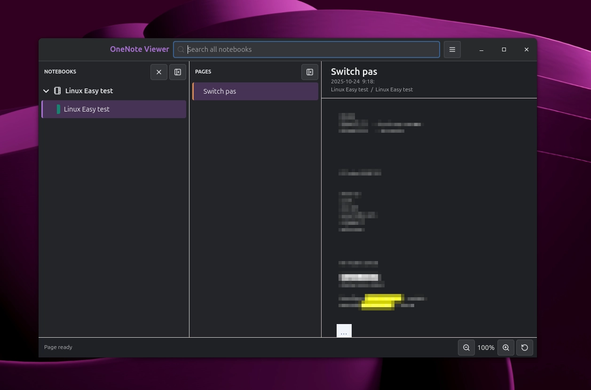
Task: Reset zoom with the circular arrow
Action: [525, 347]
